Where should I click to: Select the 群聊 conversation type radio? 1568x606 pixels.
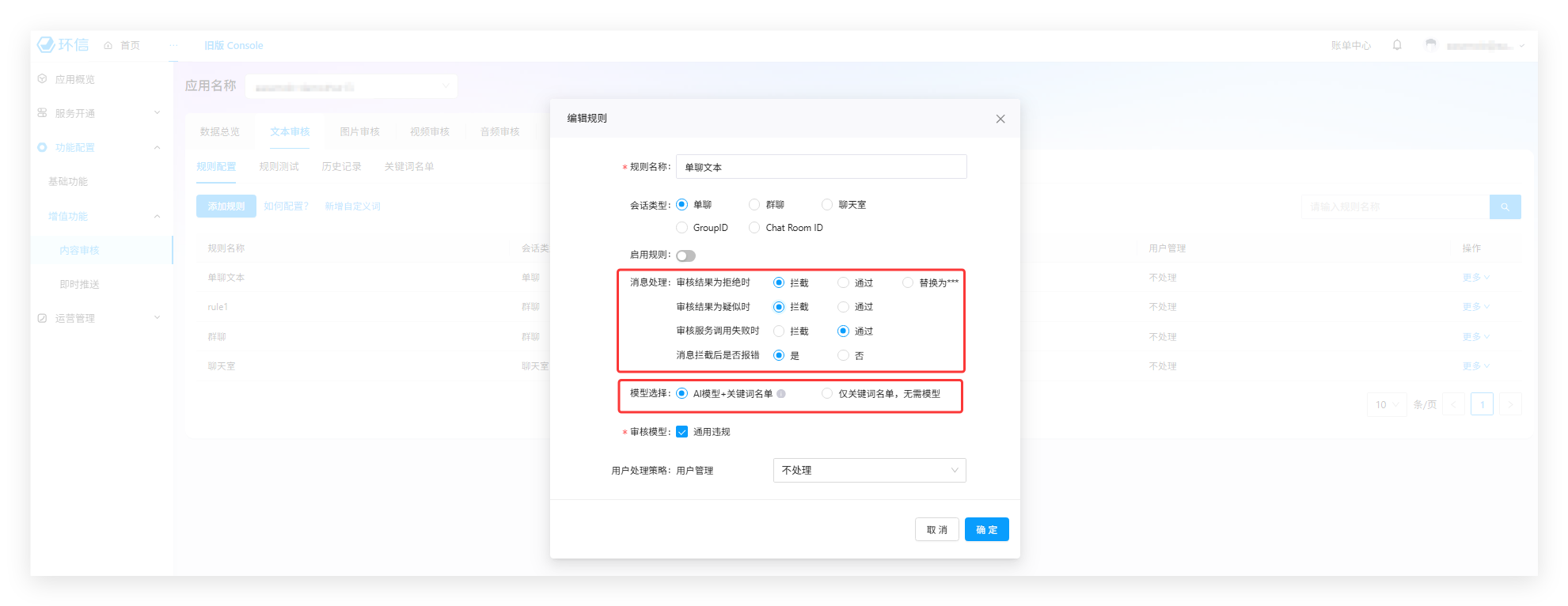click(x=754, y=205)
